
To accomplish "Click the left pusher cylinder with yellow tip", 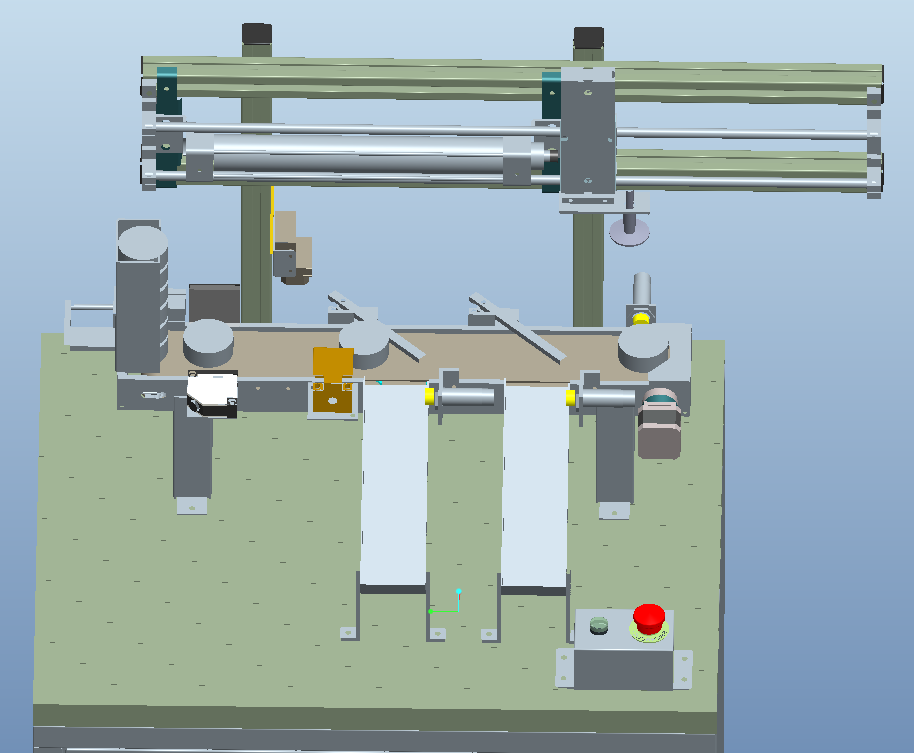I will pyautogui.click(x=460, y=397).
